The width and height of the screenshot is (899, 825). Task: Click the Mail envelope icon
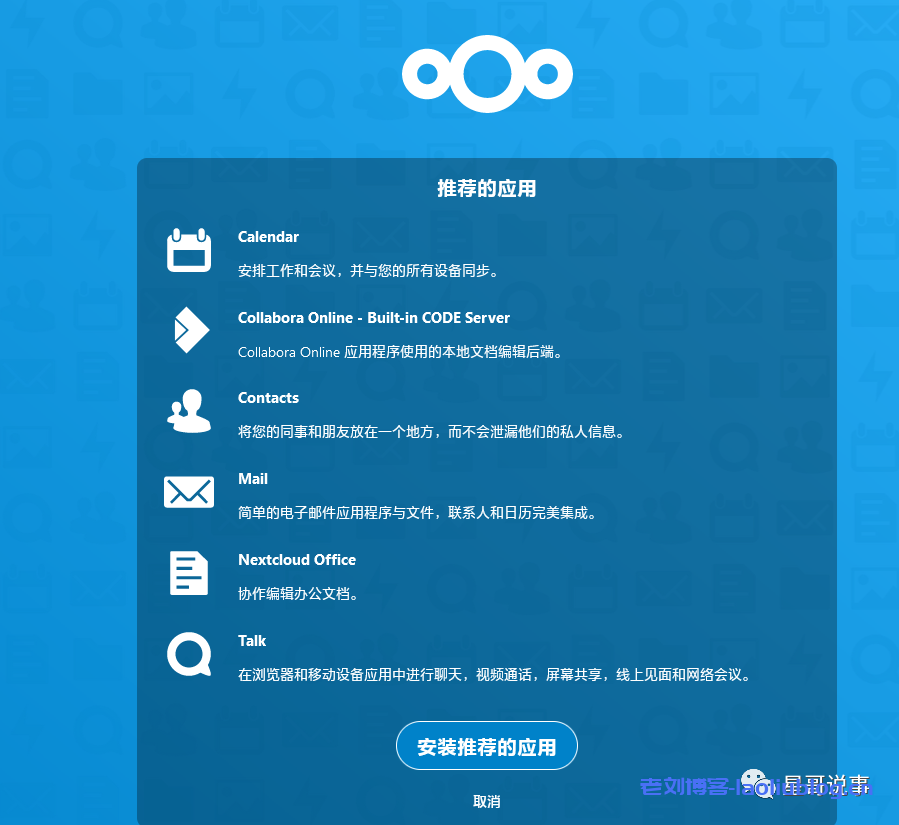pyautogui.click(x=189, y=492)
